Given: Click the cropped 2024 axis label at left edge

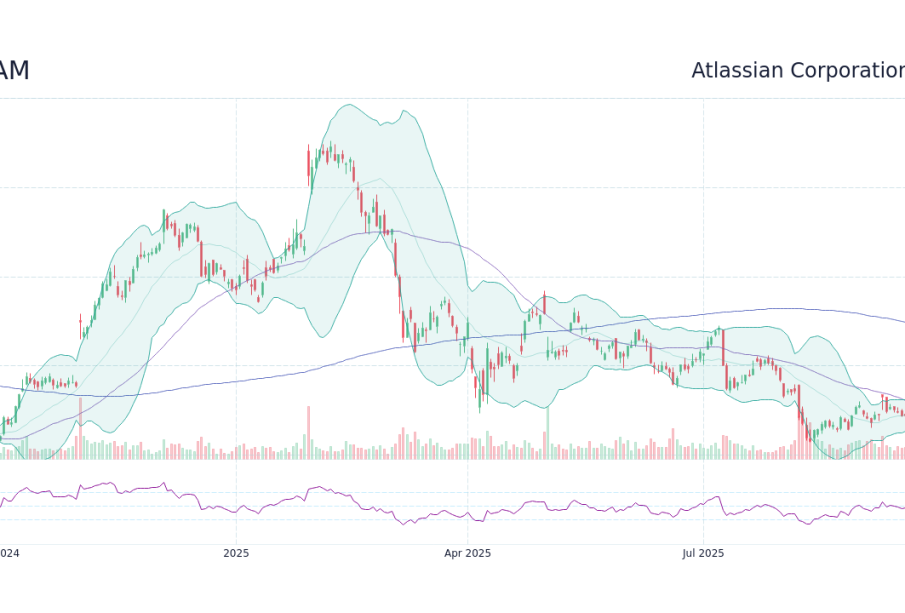Looking at the screenshot, I should [10, 554].
